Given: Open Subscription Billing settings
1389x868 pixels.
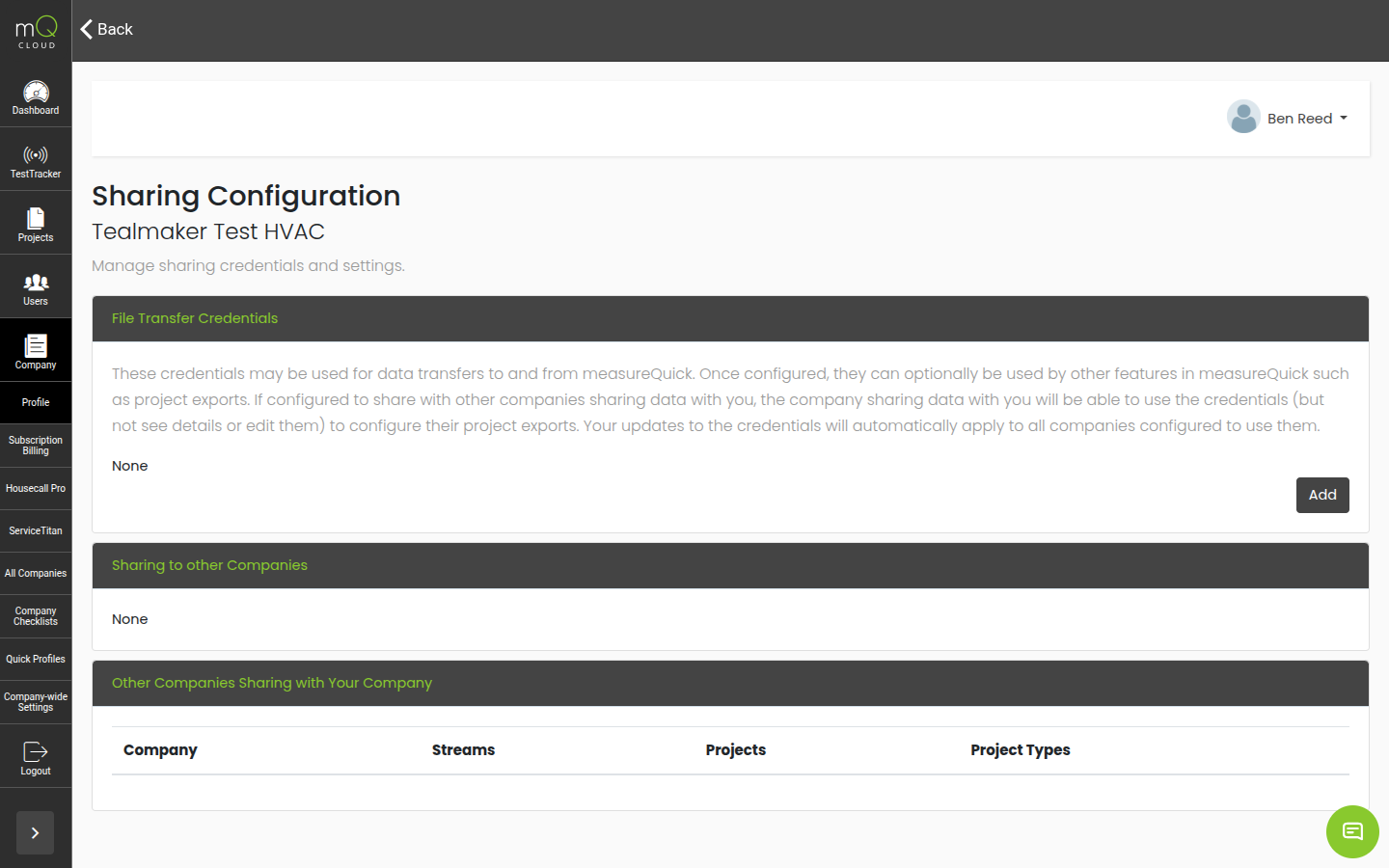Looking at the screenshot, I should click(36, 445).
